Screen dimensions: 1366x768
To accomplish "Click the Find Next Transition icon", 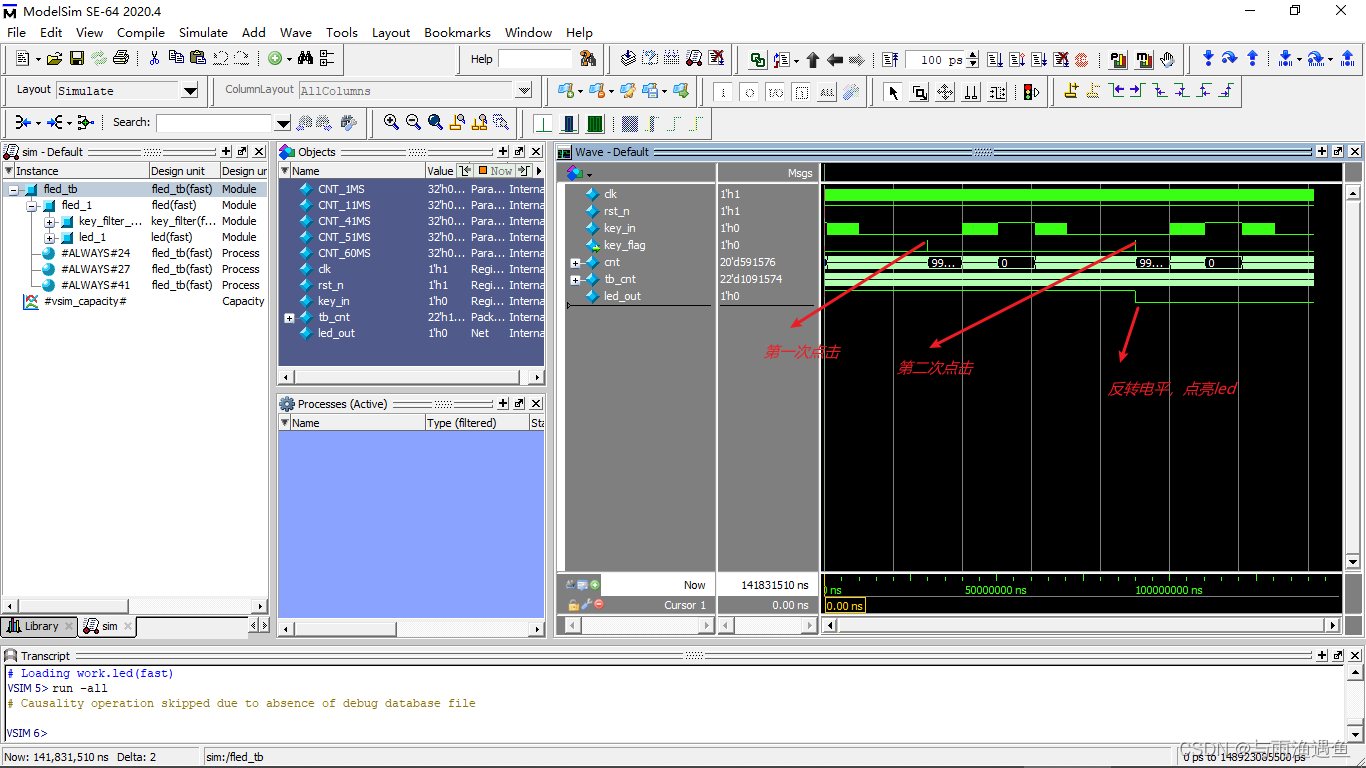I will 1137,91.
